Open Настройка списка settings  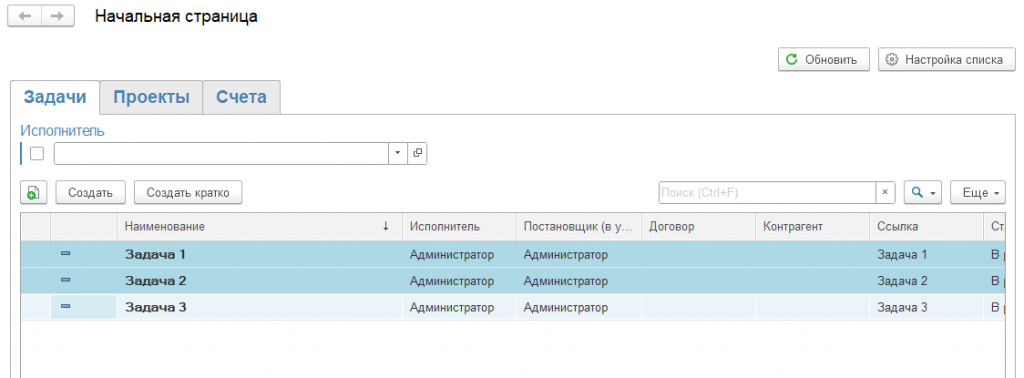[947, 59]
